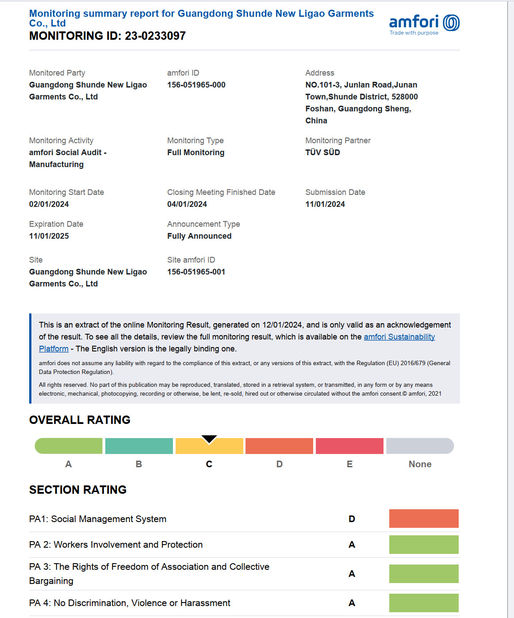Click the Announcement Type value Fully Announced
This screenshot has width=514, height=618.
[199, 236]
